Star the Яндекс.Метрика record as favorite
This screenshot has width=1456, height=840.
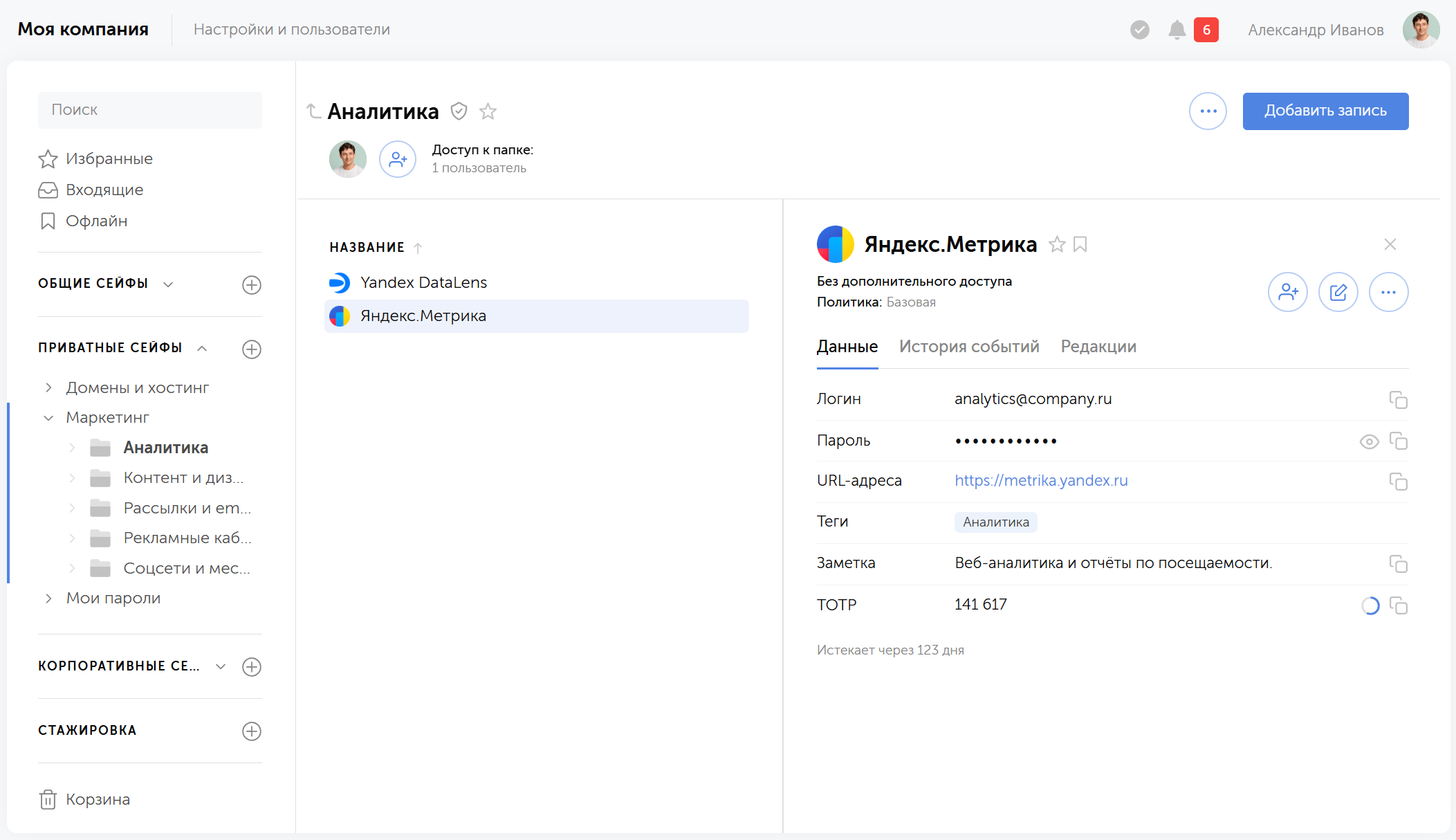point(1057,244)
